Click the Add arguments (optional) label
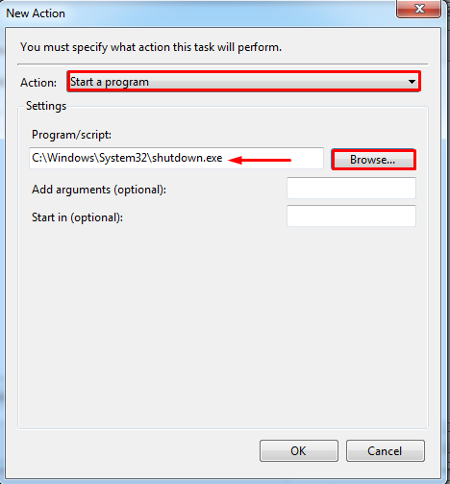 [99, 190]
